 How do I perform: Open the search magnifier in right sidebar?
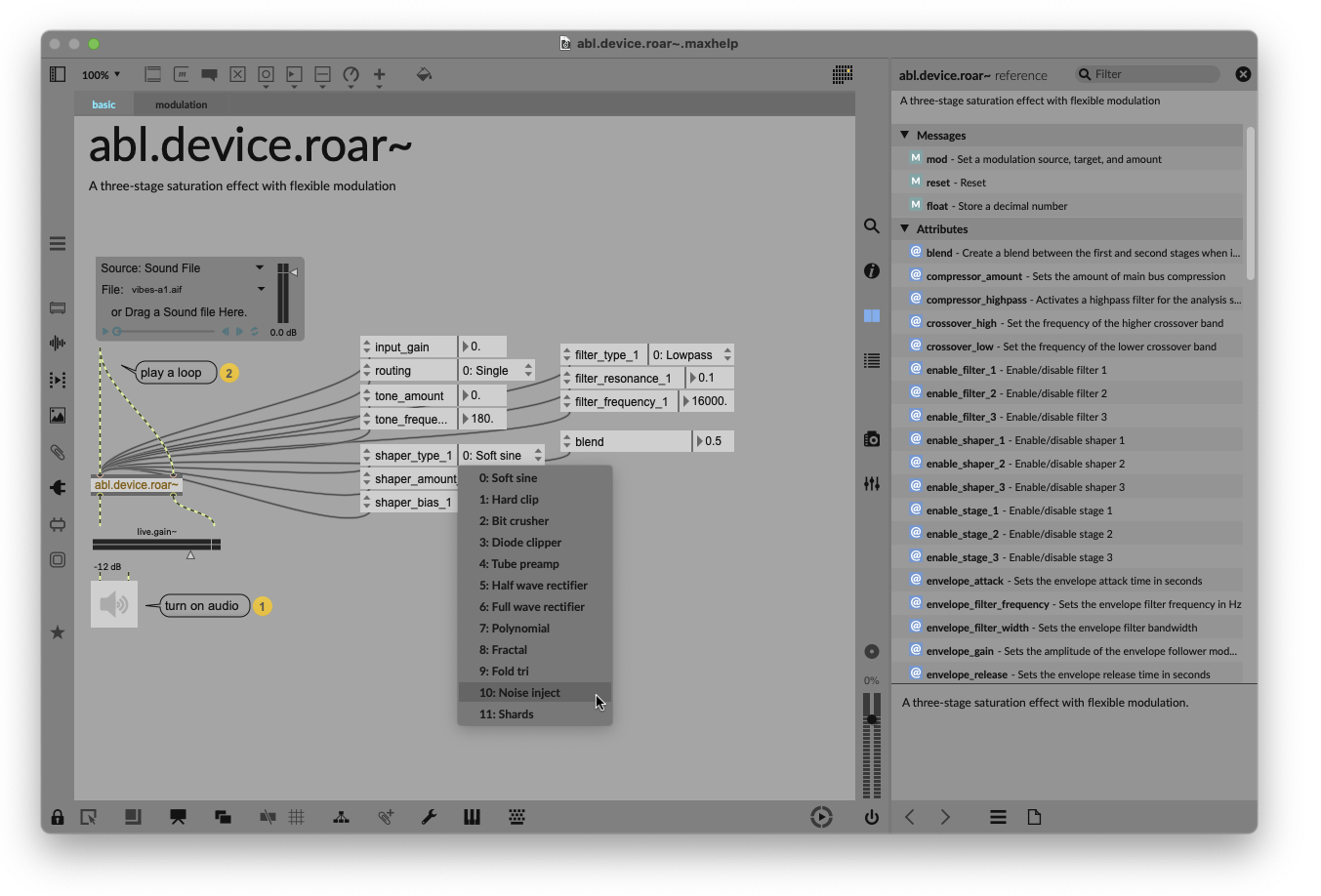tap(871, 226)
